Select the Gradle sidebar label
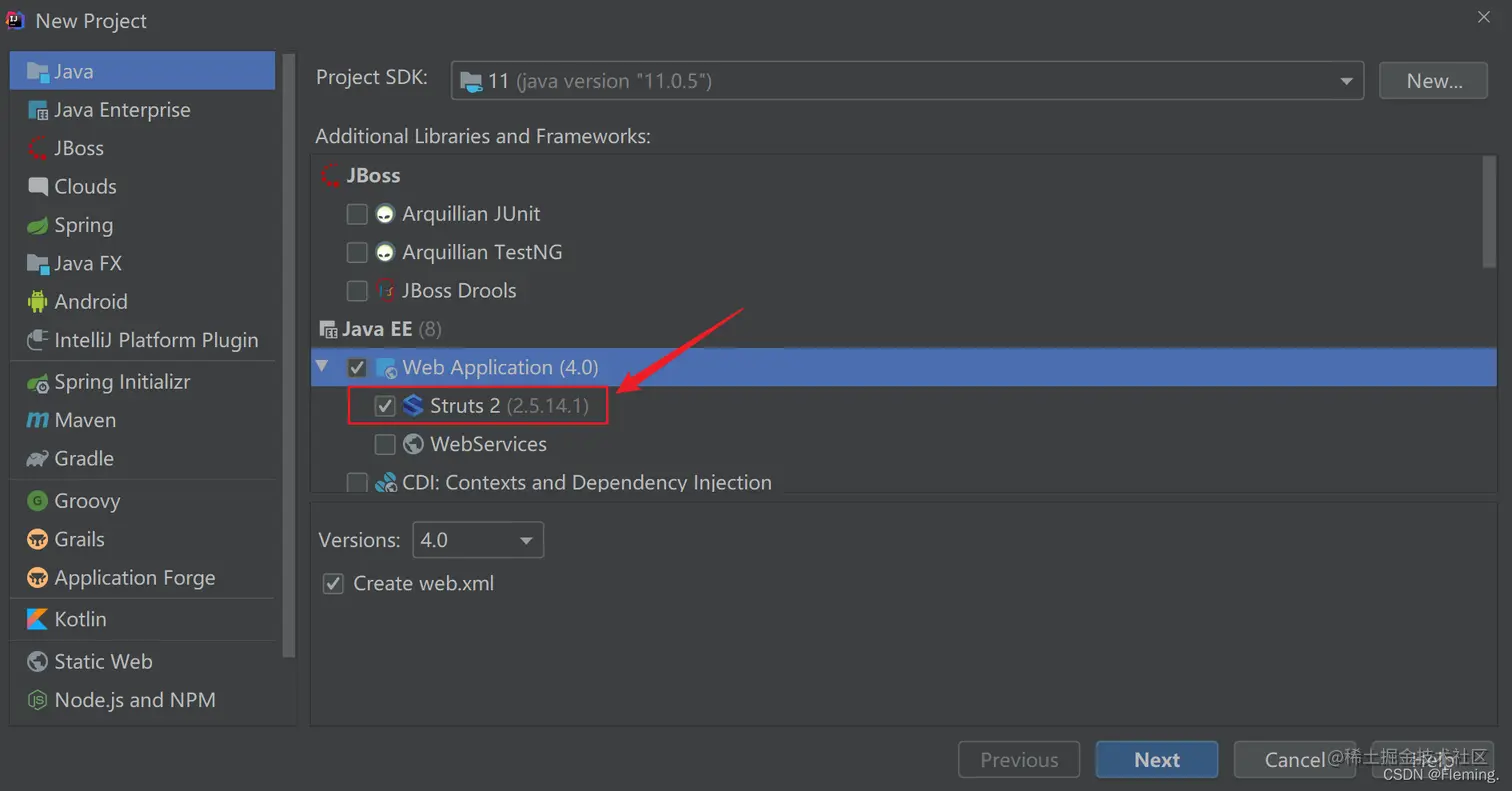 (84, 459)
